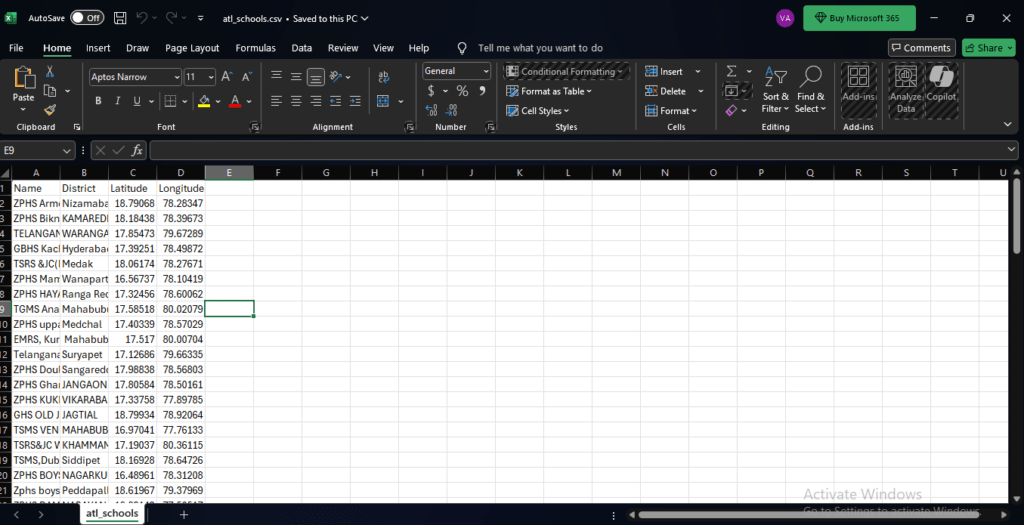
Task: Open the General number format dropdown
Action: pos(486,71)
